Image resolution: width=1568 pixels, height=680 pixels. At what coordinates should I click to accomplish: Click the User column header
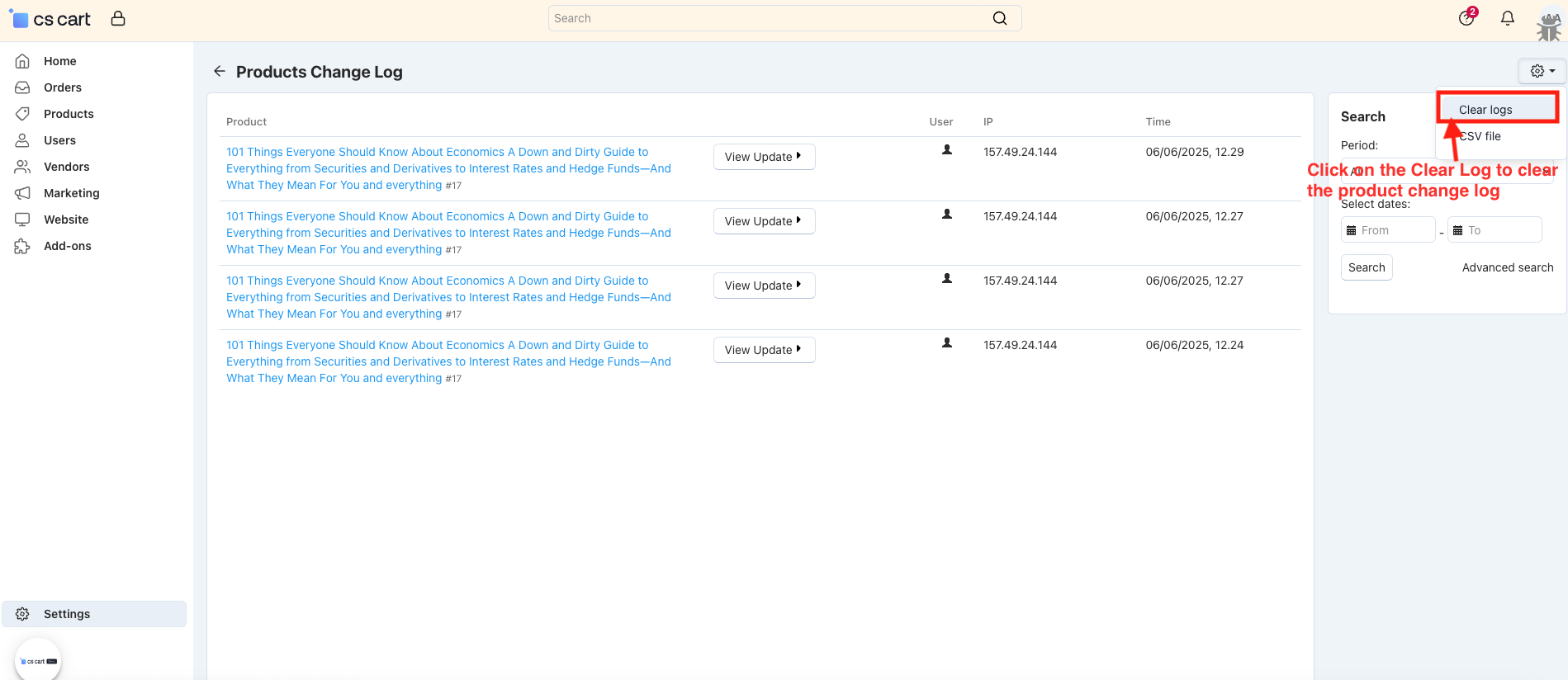tap(941, 121)
